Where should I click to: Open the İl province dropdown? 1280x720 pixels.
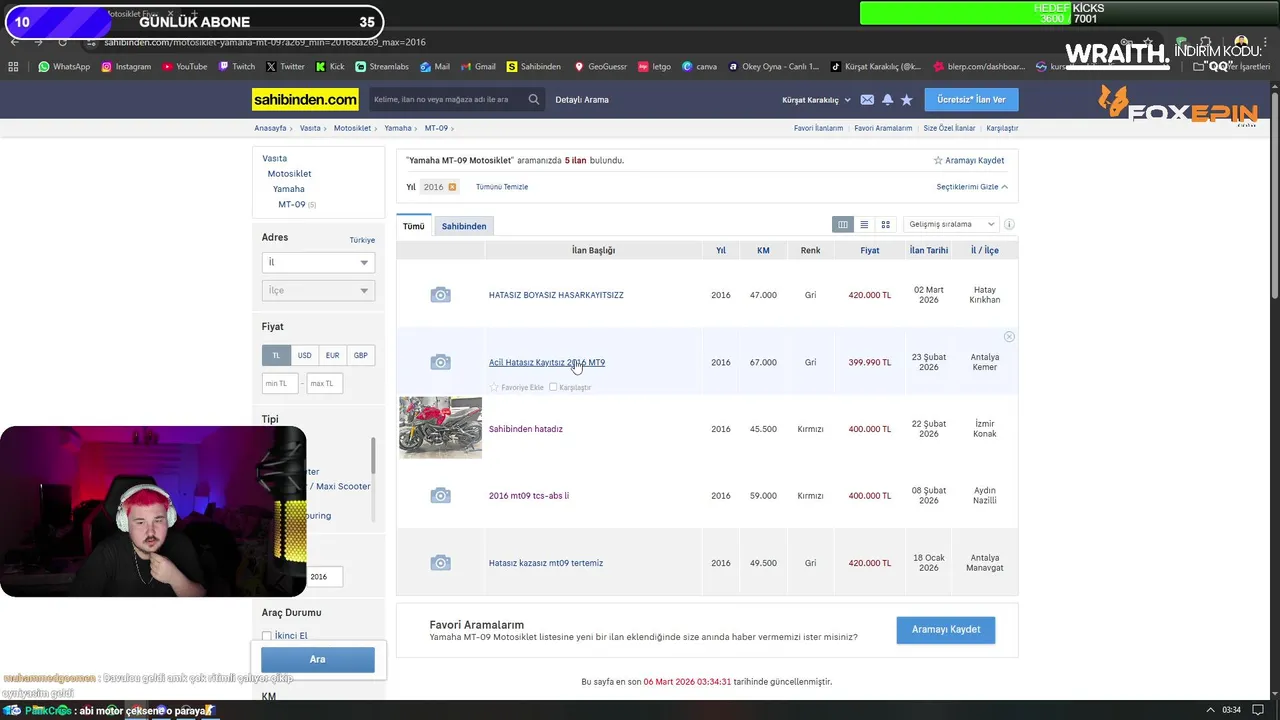point(318,262)
